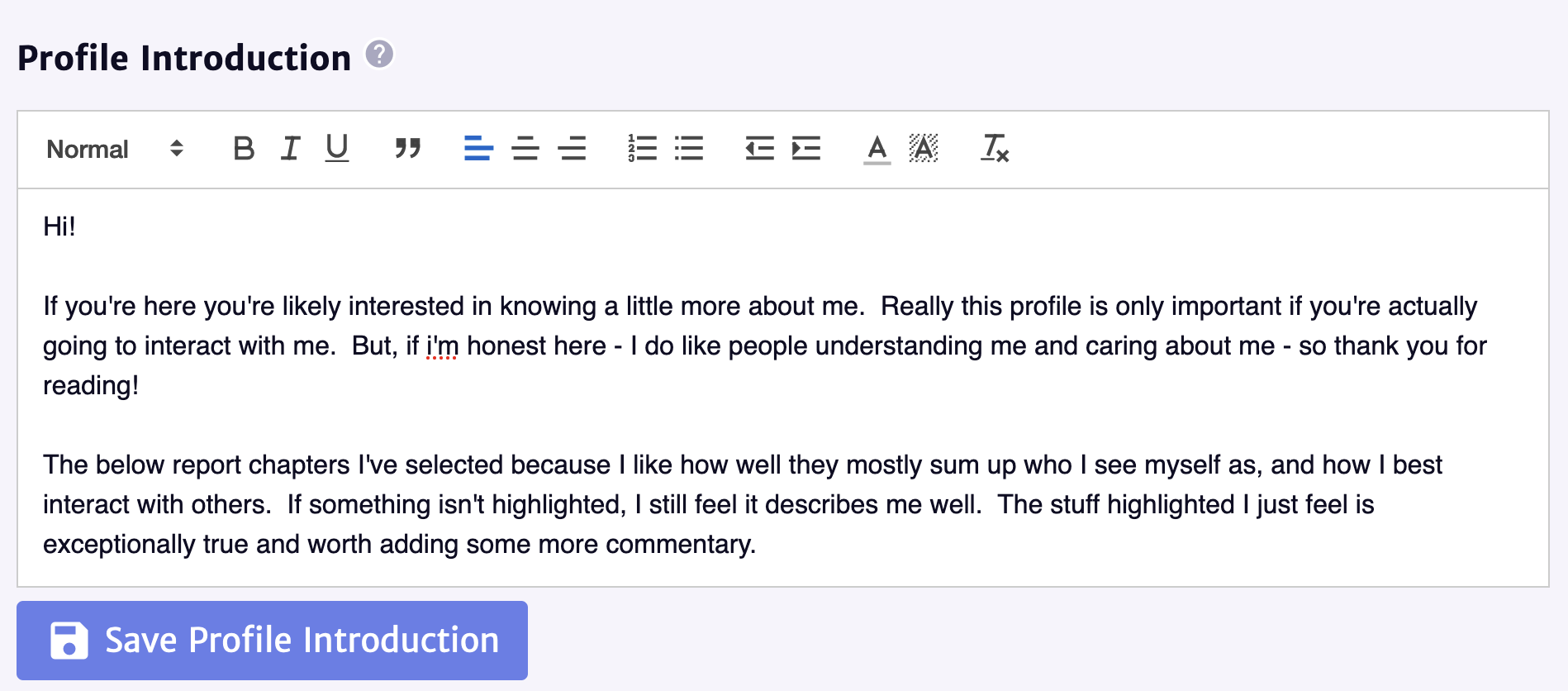Toggle underline formatting
The width and height of the screenshot is (1568, 691).
point(336,149)
